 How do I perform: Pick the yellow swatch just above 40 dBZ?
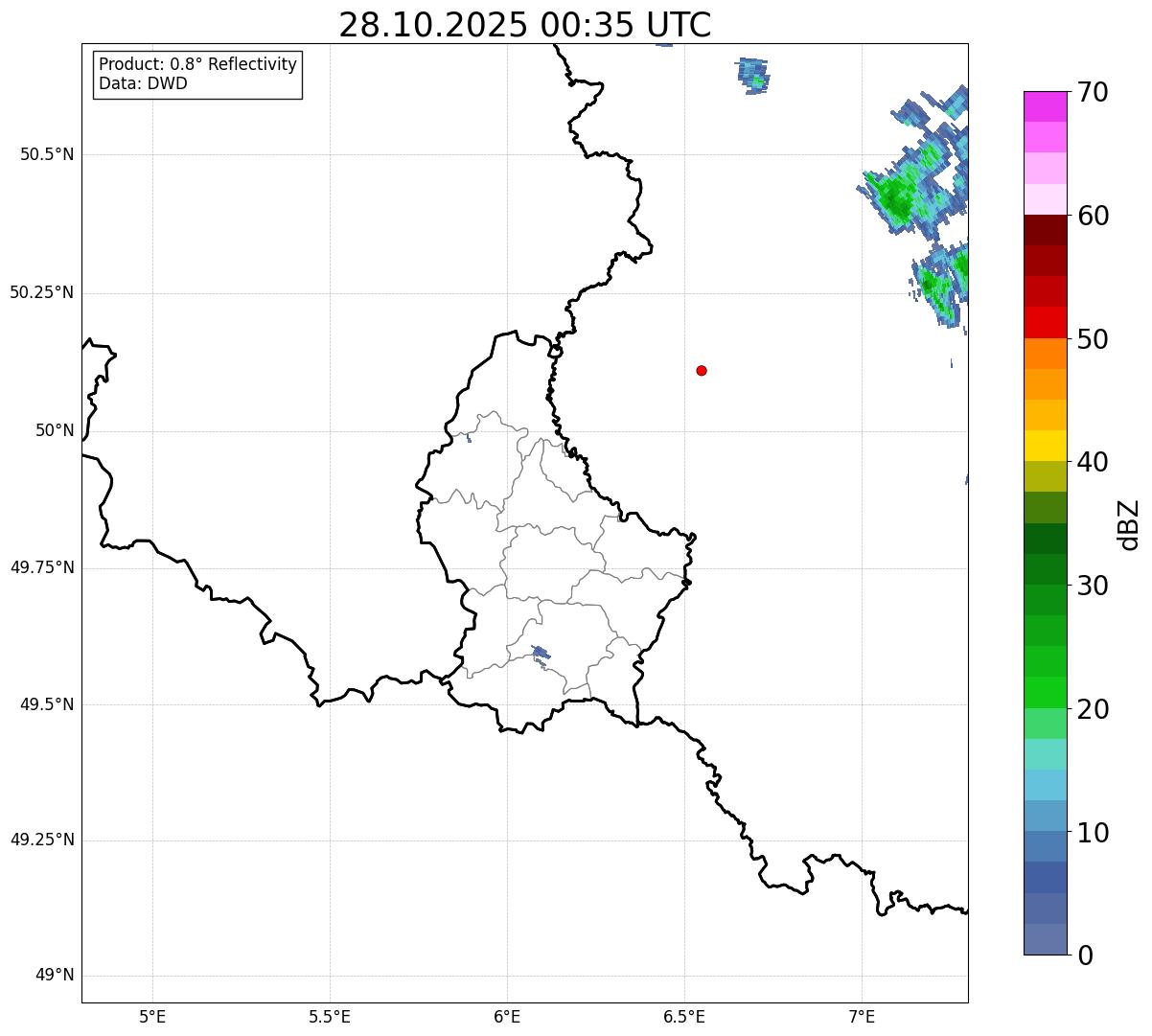pyautogui.click(x=1045, y=446)
